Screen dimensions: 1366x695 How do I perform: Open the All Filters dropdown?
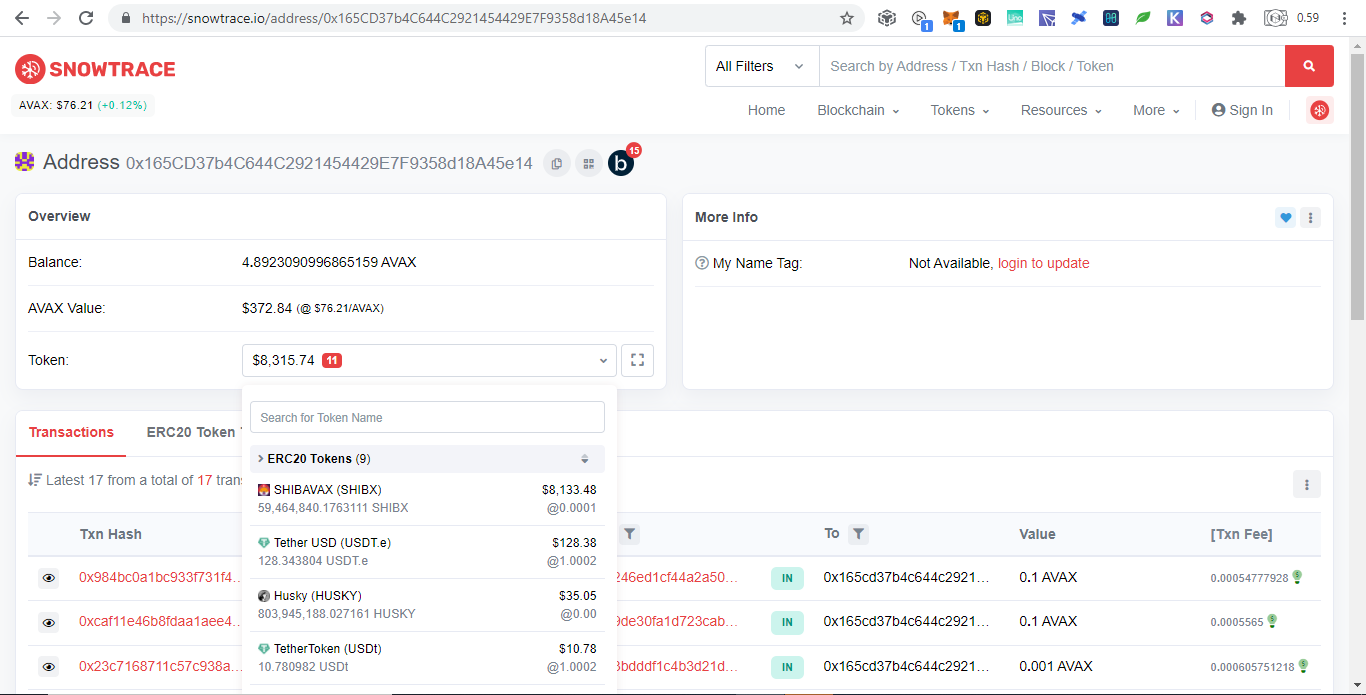(x=762, y=66)
